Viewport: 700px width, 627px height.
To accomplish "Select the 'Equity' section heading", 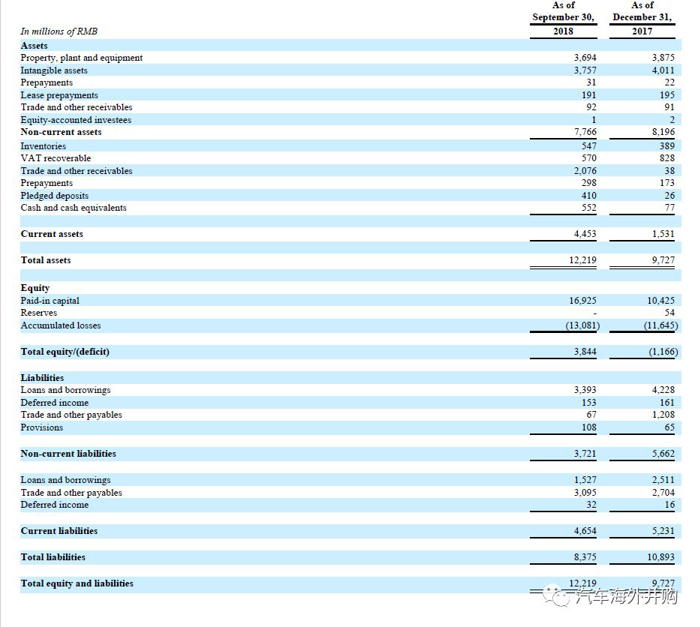I will [x=35, y=288].
